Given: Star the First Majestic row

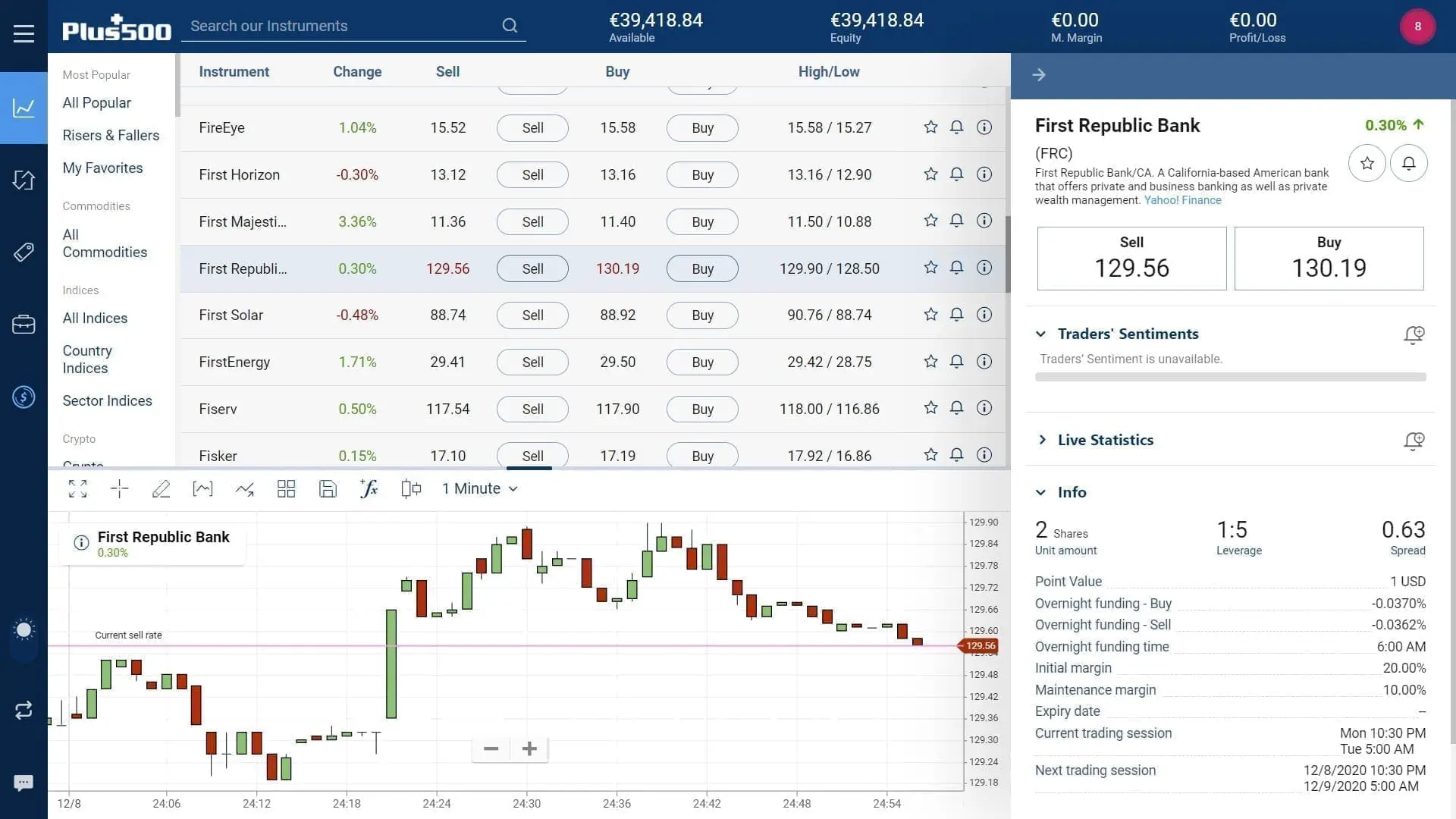Looking at the screenshot, I should point(930,221).
